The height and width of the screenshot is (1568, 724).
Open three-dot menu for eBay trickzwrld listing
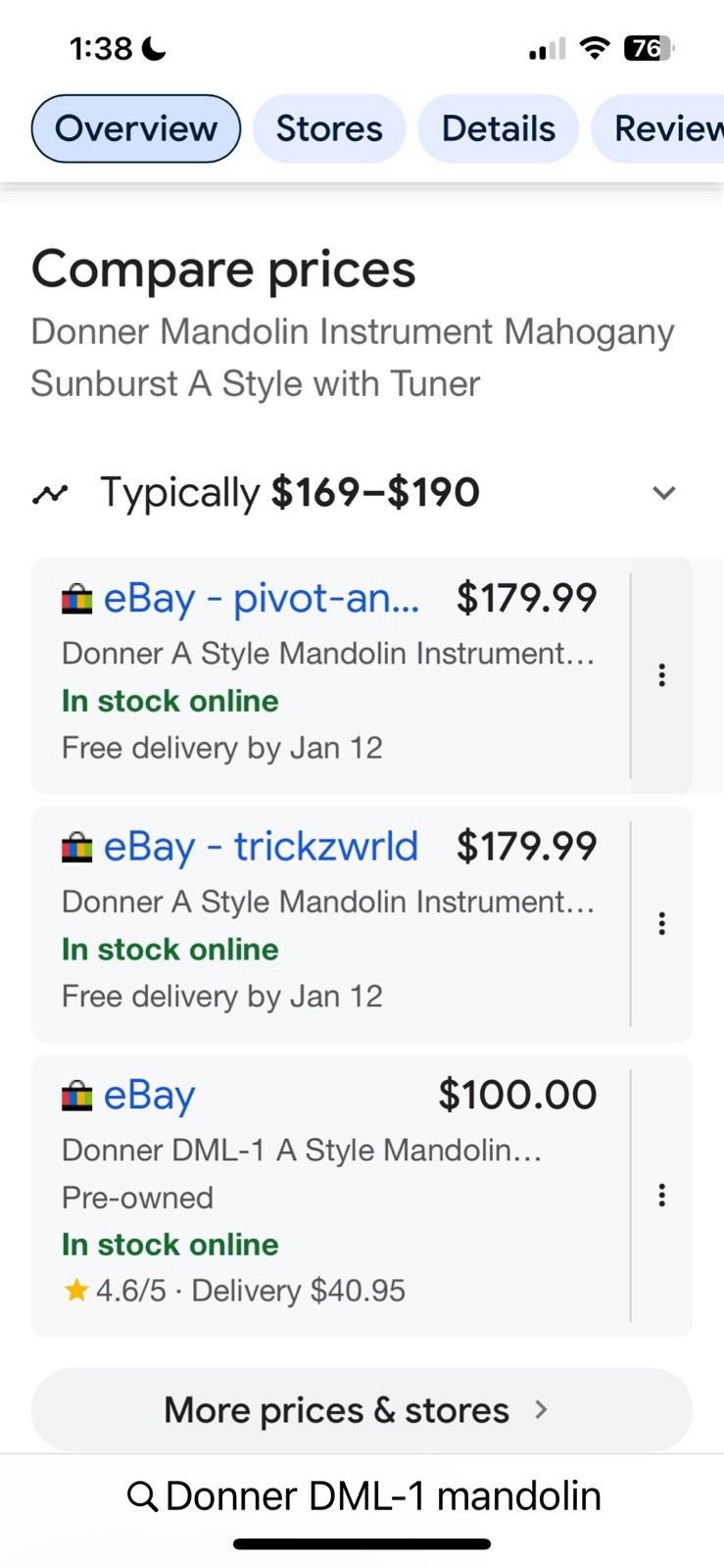click(x=662, y=923)
